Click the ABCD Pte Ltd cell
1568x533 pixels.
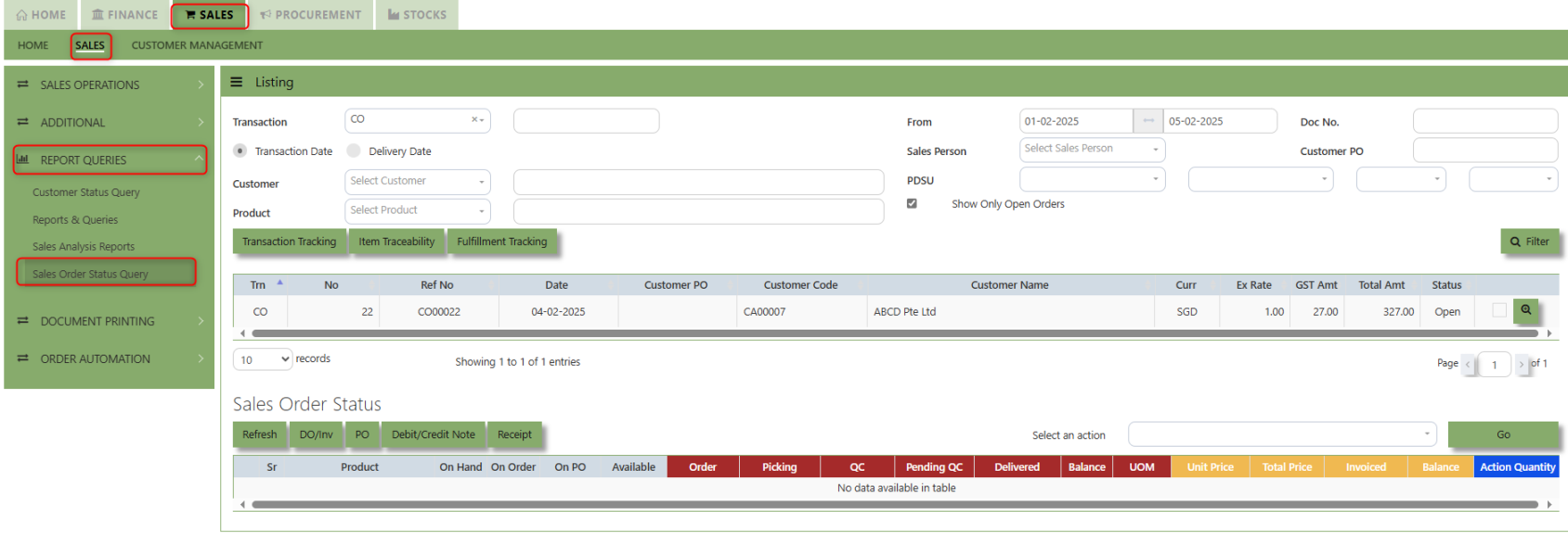point(1009,312)
